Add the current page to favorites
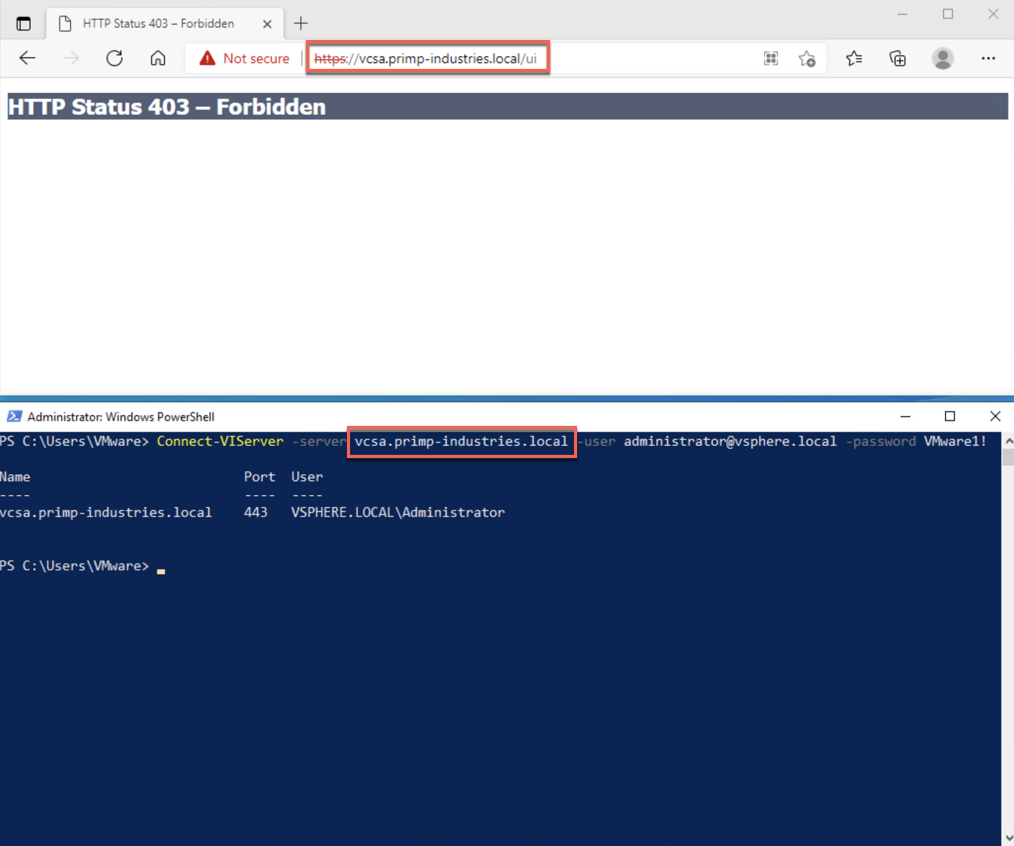The width and height of the screenshot is (1014, 846). click(807, 59)
